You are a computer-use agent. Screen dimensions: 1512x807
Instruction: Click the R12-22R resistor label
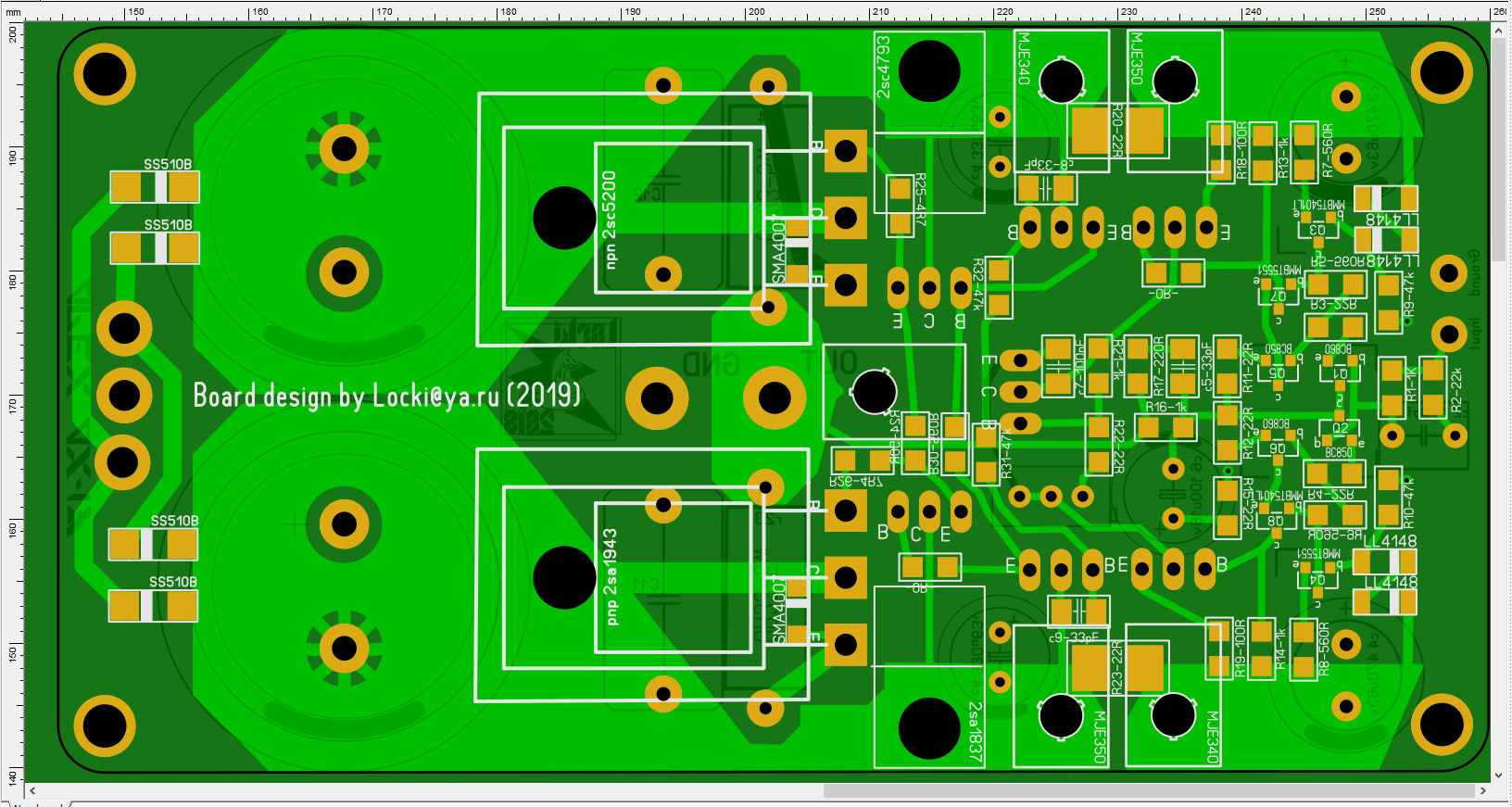[x=1248, y=433]
